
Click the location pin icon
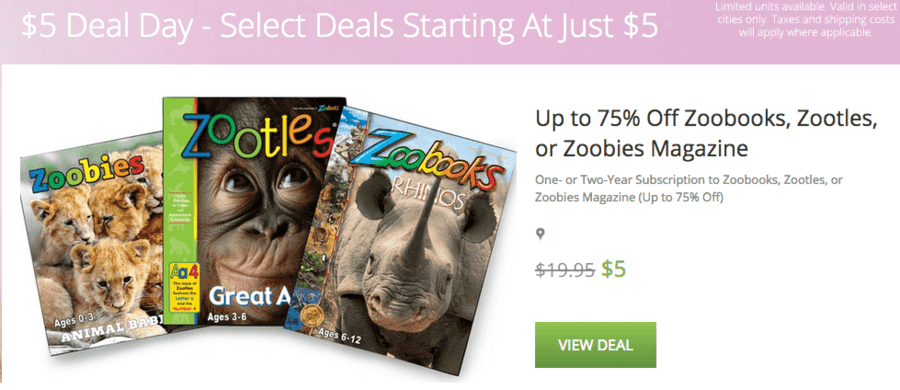tap(540, 234)
